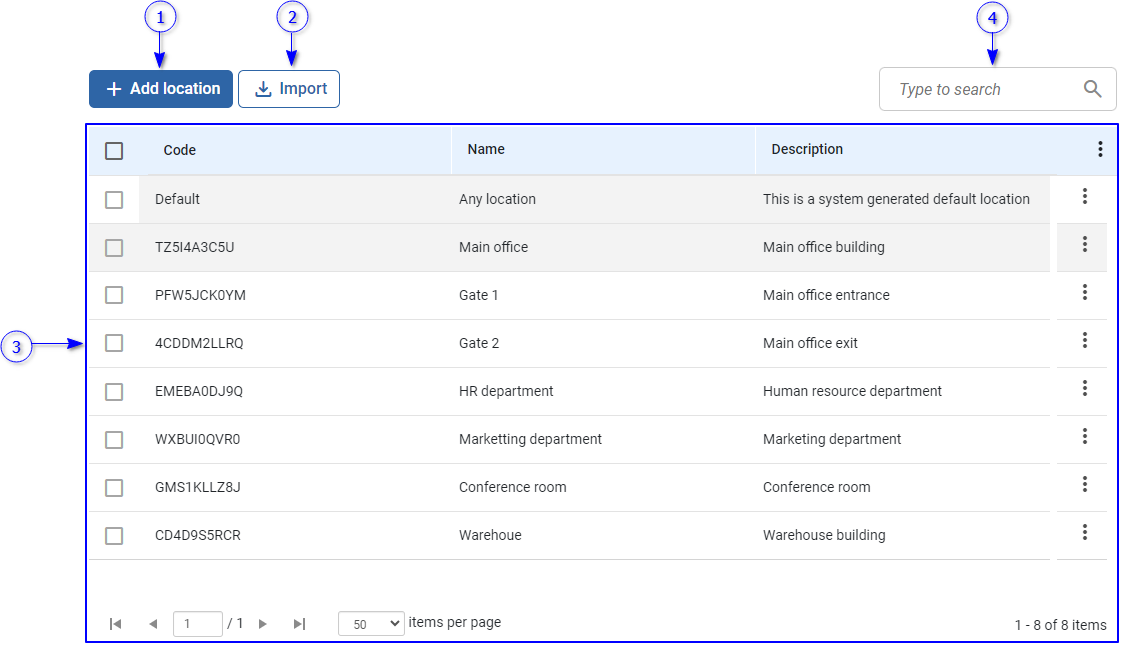Viewport: 1123px width, 653px height.
Task: Go to the first page
Action: click(x=115, y=624)
